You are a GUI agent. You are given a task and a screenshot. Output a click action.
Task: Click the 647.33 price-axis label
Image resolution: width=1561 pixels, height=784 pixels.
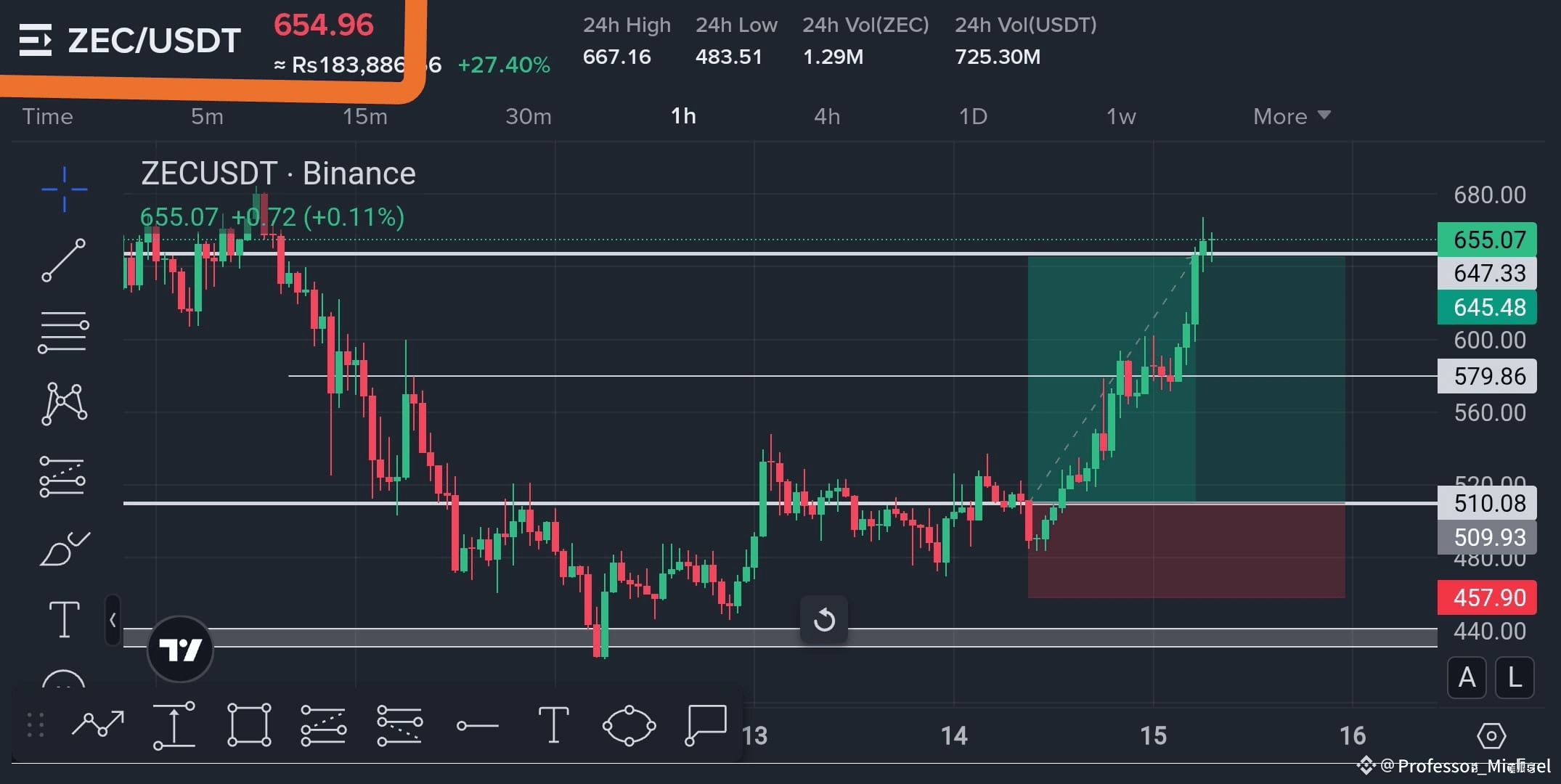(1487, 273)
